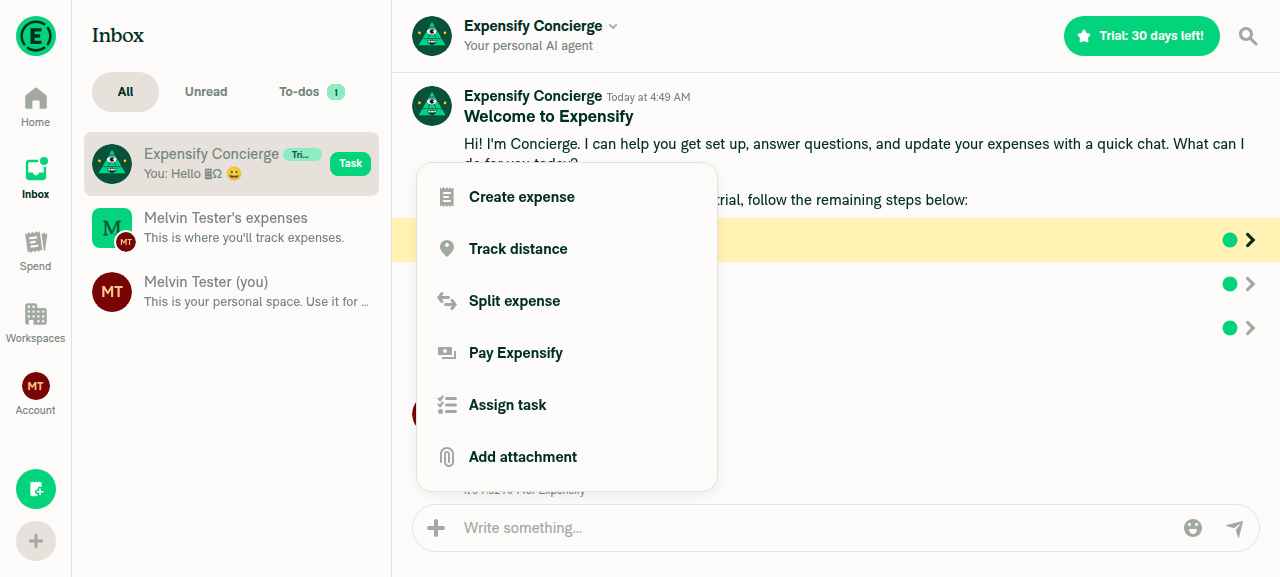
Task: Expand the third setup step chevron
Action: (x=1250, y=328)
